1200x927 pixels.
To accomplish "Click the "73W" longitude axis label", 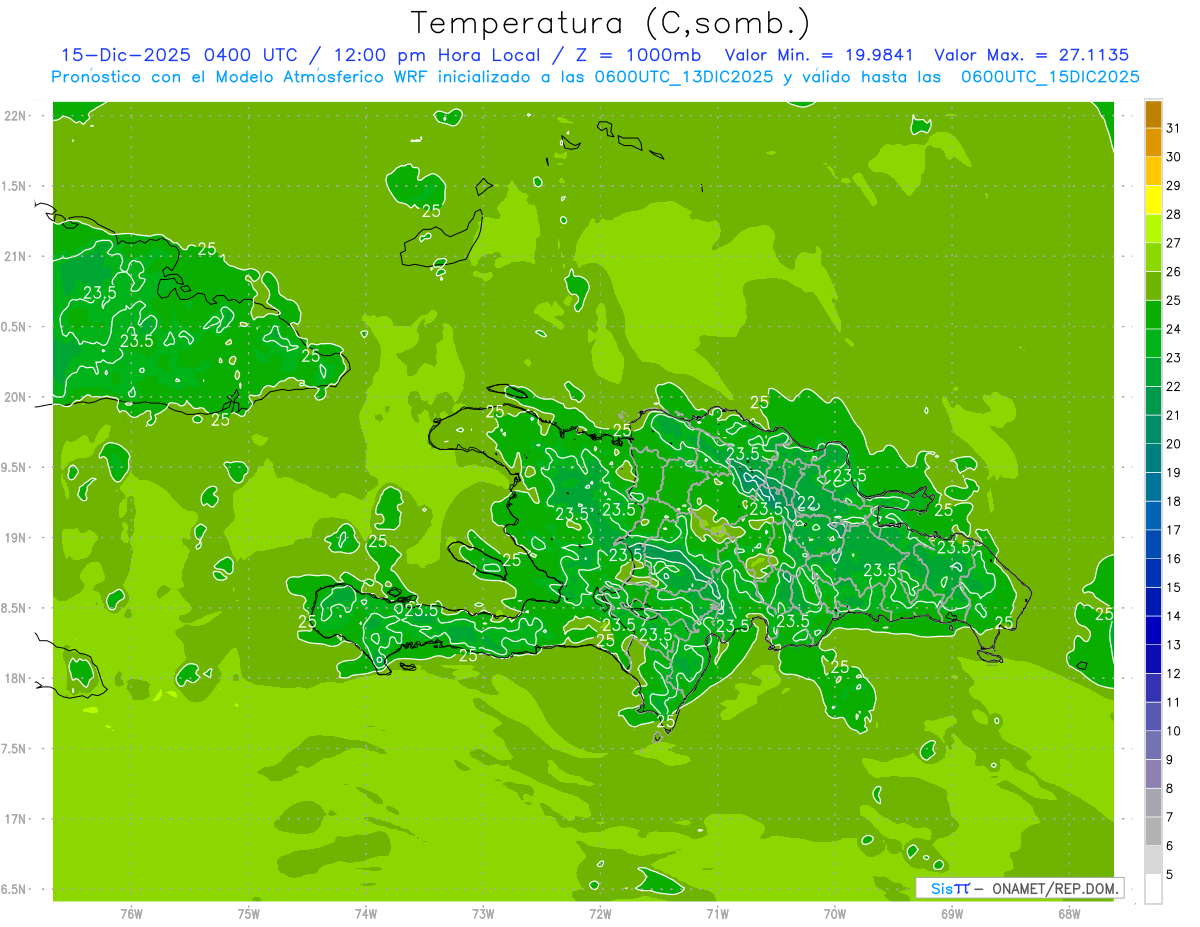I will (x=483, y=914).
